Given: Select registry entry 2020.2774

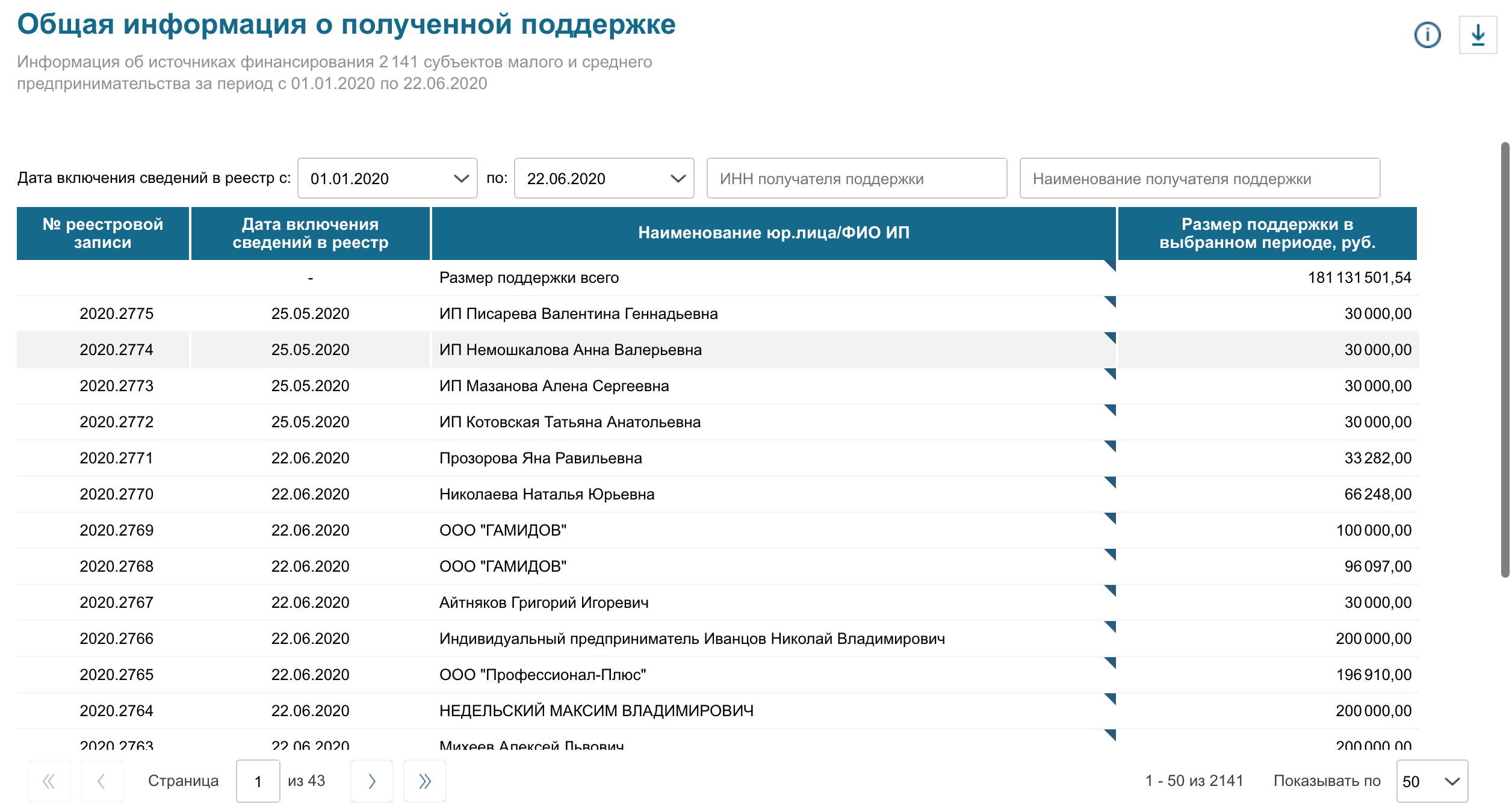Looking at the screenshot, I should click(117, 350).
